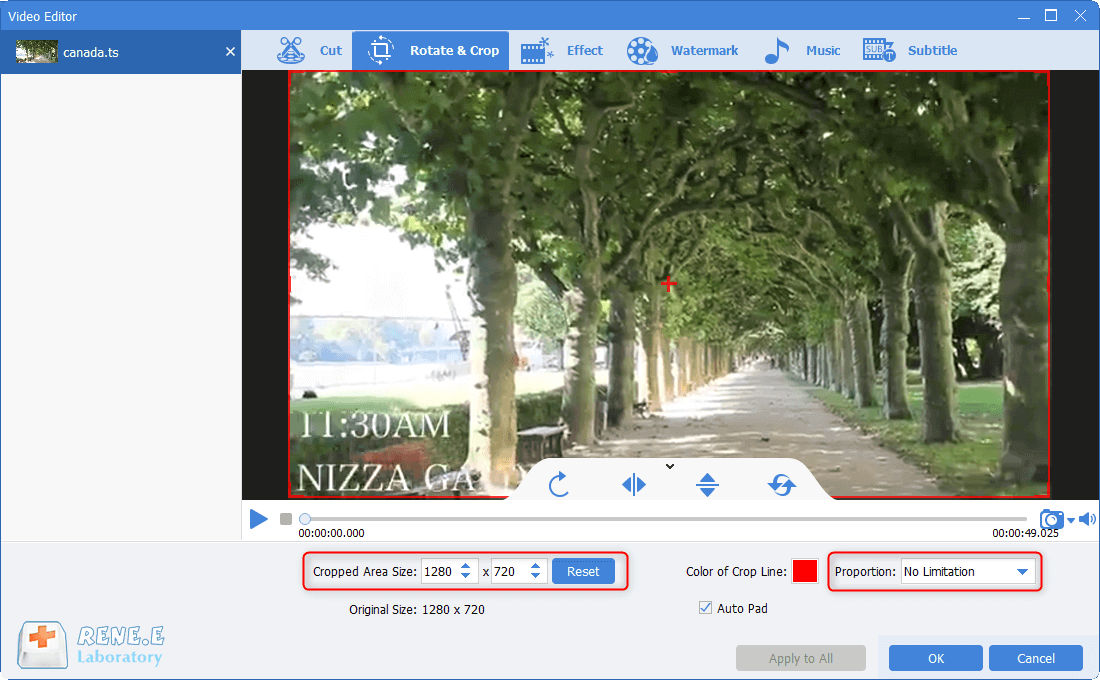Collapse the rotation toolbar chevron
The image size is (1100, 680).
tap(670, 466)
